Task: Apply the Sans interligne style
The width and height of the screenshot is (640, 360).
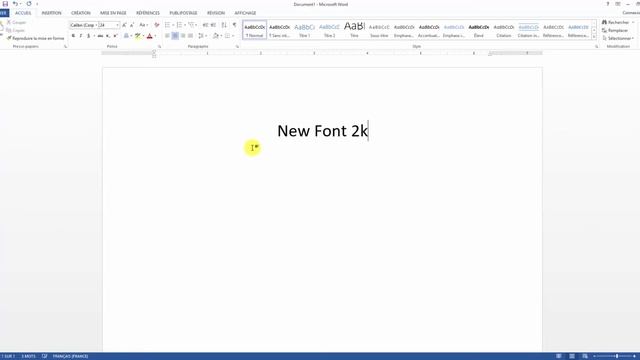Action: coord(280,30)
